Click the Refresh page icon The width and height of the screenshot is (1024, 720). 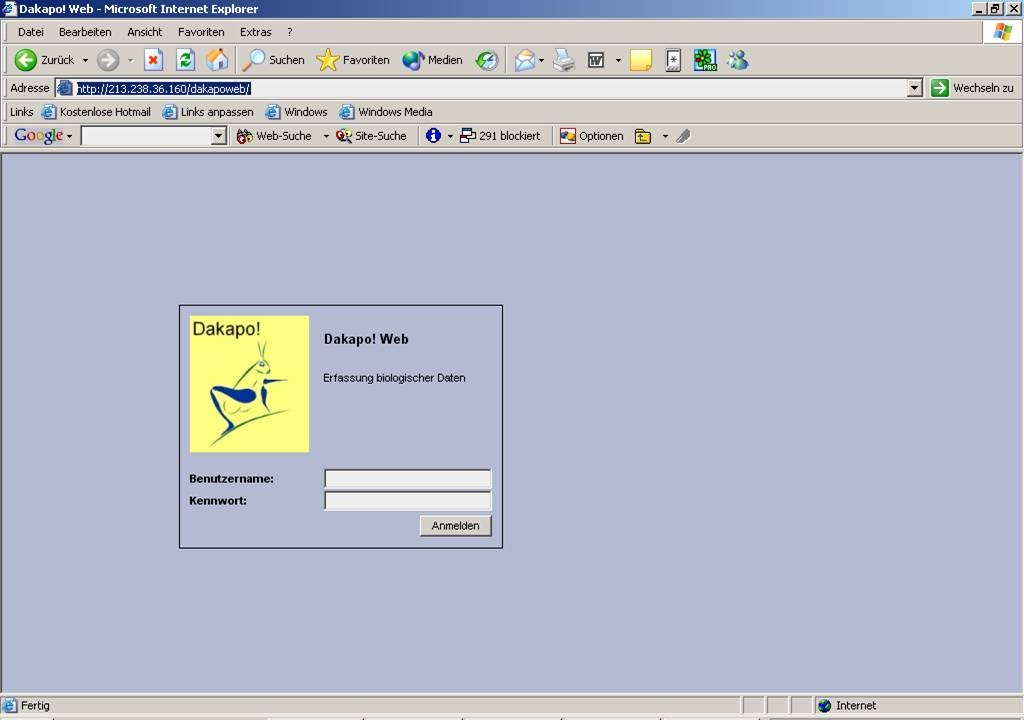pyautogui.click(x=185, y=60)
